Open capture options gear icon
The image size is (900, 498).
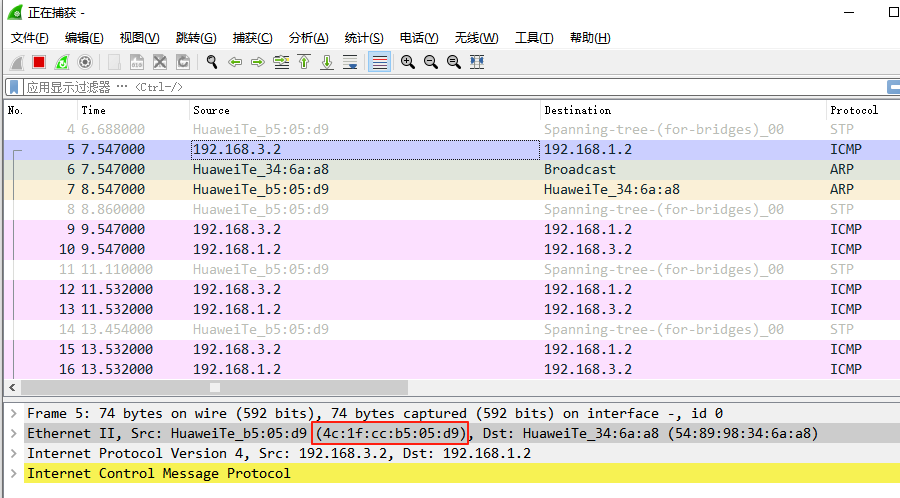pyautogui.click(x=85, y=62)
